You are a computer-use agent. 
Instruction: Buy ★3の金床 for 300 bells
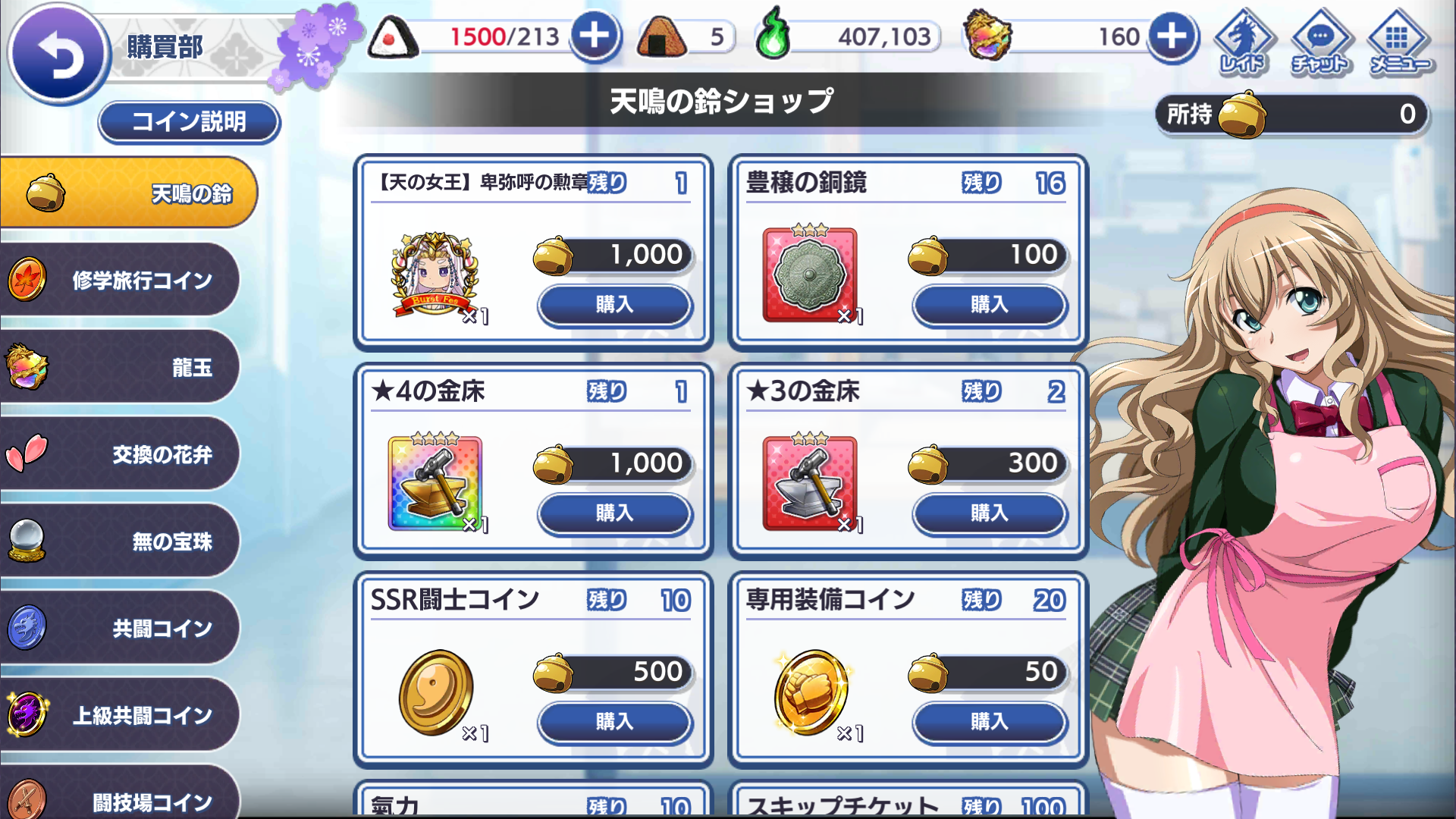(990, 513)
